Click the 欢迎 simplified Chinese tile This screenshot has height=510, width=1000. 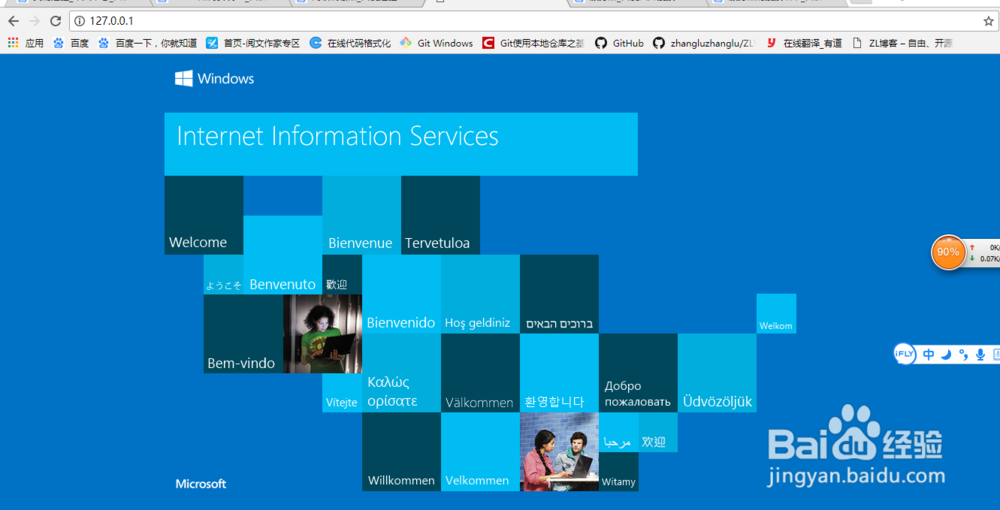658,432
